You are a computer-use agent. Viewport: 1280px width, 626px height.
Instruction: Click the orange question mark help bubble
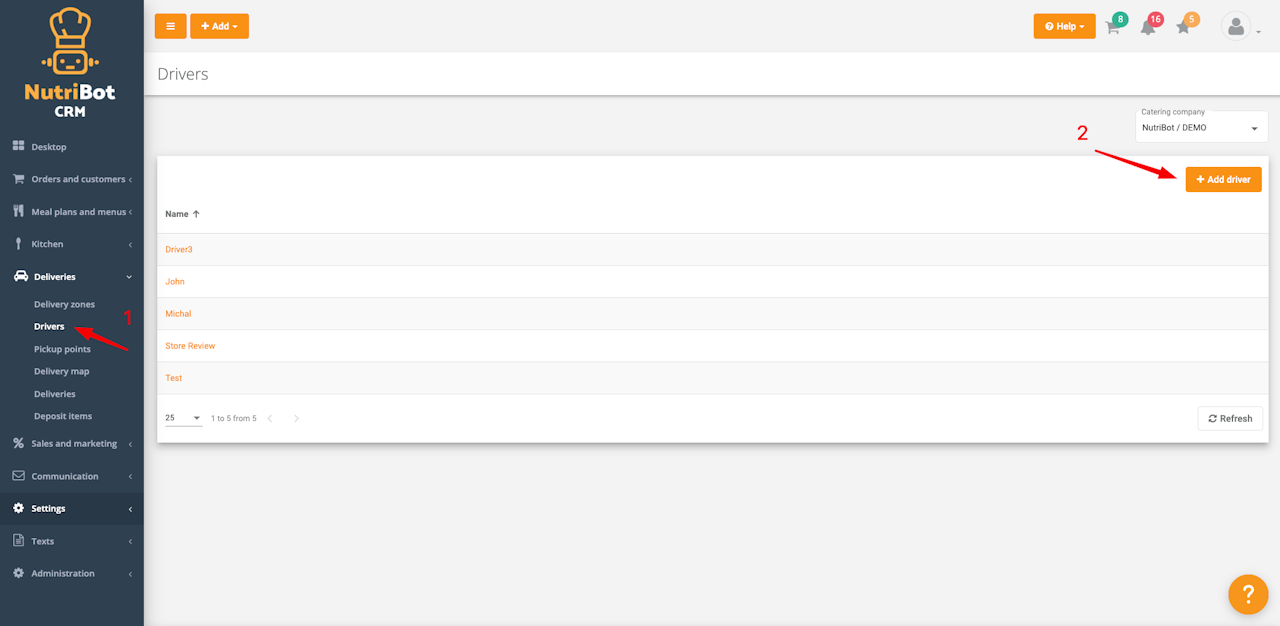coord(1248,595)
